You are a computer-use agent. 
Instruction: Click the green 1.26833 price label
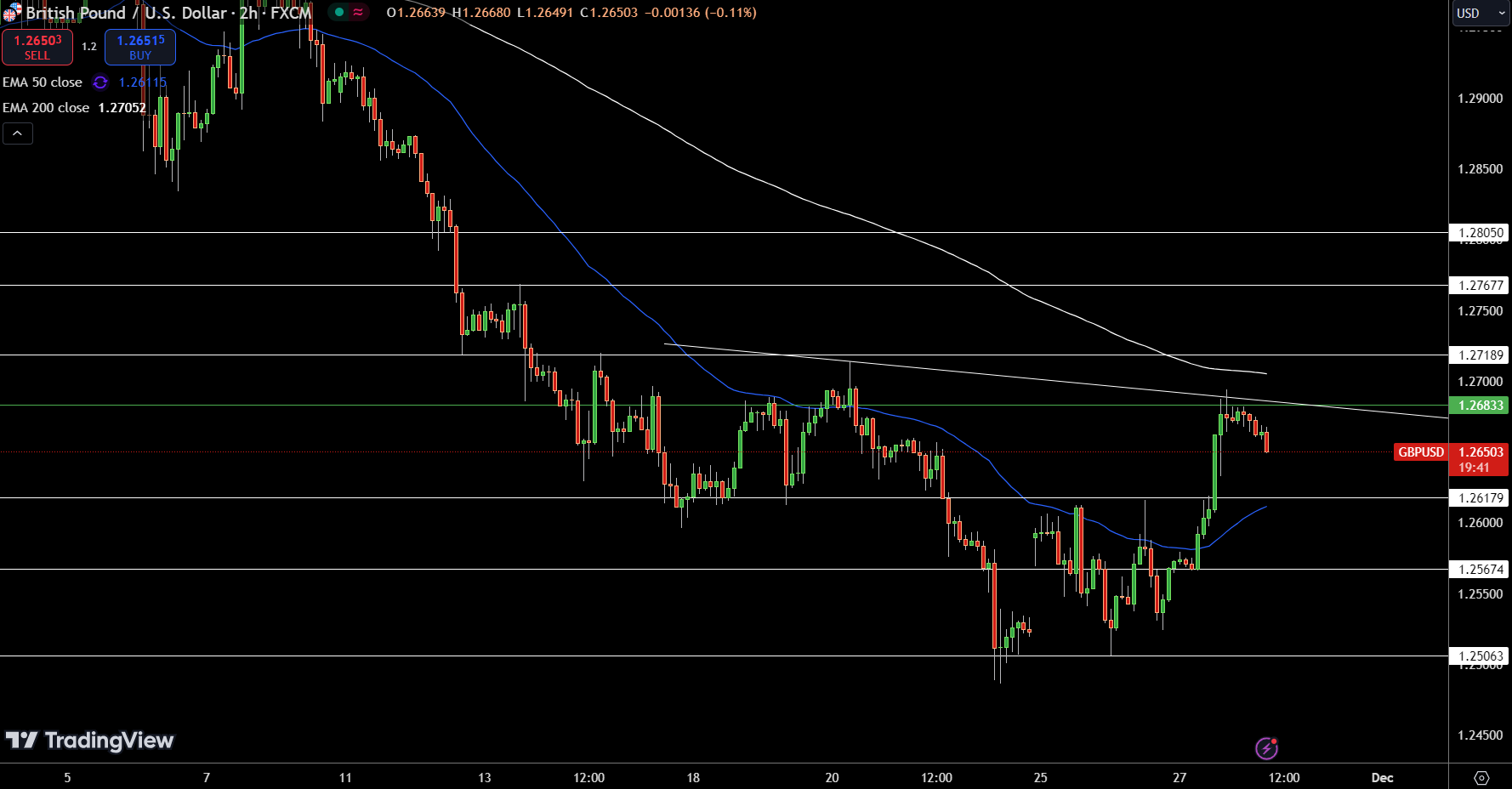(1481, 406)
